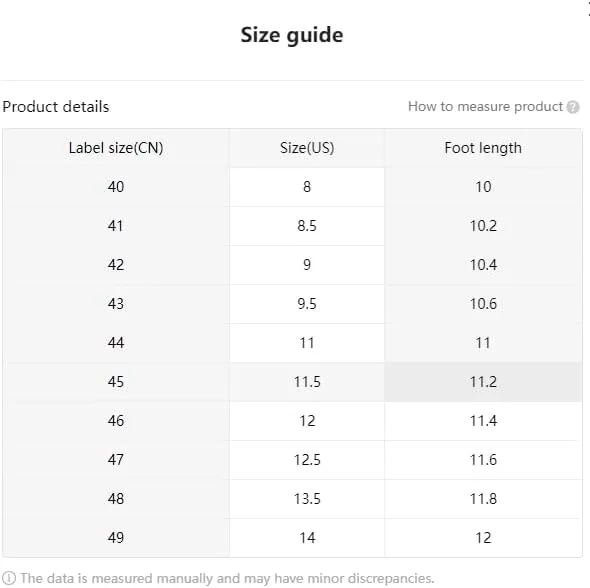Select the label size 45 row

(x=292, y=382)
